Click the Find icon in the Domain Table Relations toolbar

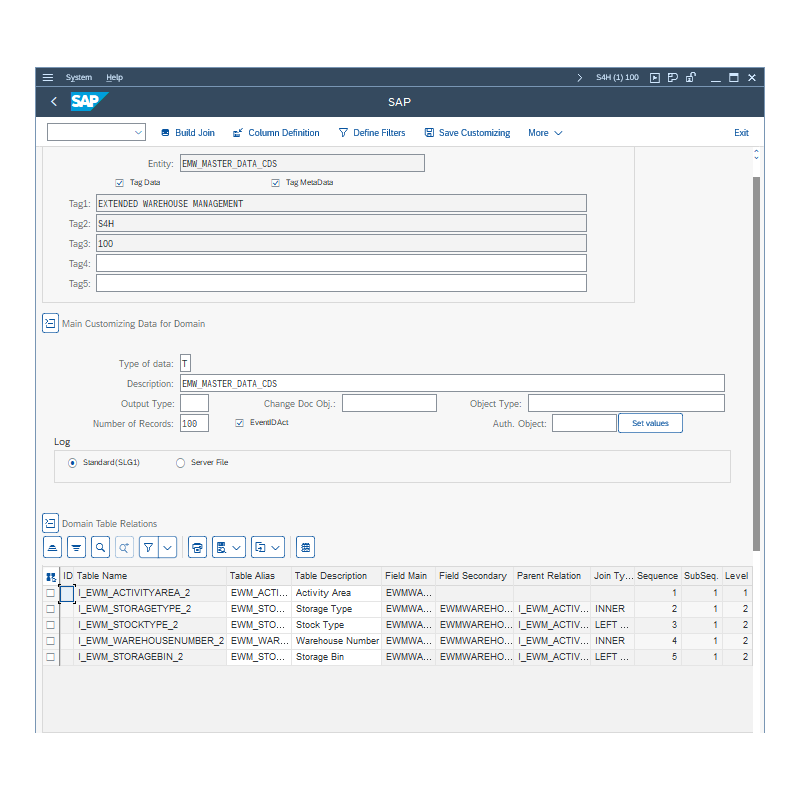(x=101, y=547)
